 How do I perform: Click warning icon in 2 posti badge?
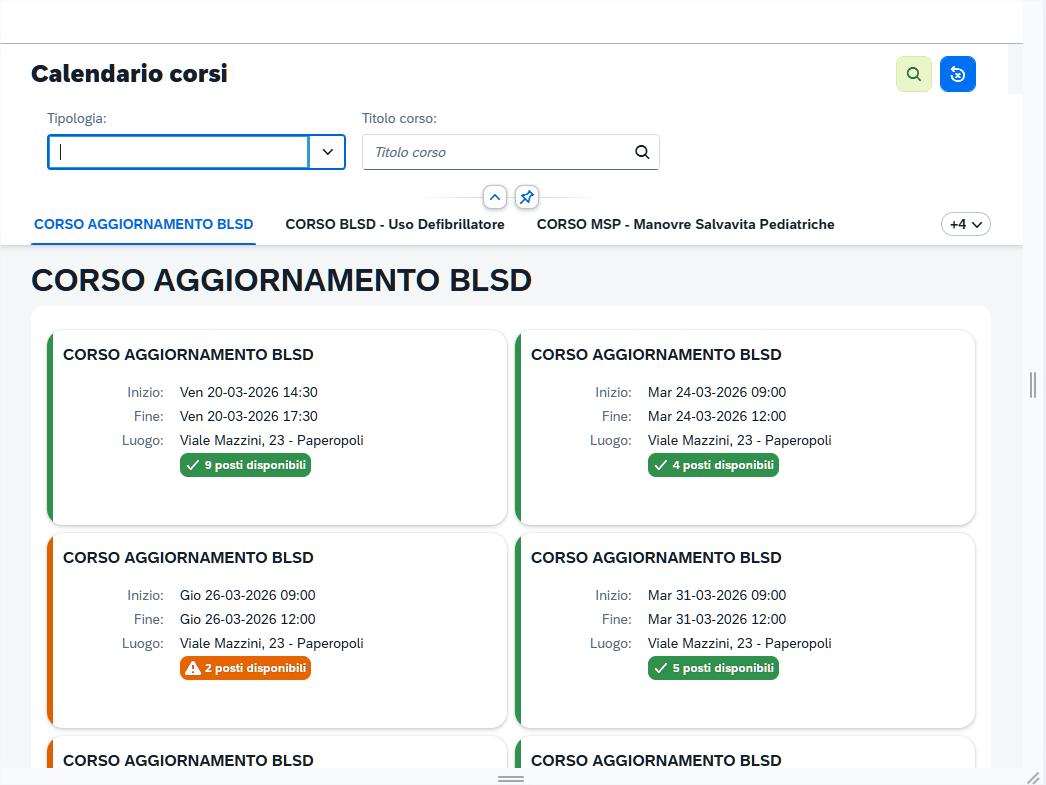tap(193, 668)
